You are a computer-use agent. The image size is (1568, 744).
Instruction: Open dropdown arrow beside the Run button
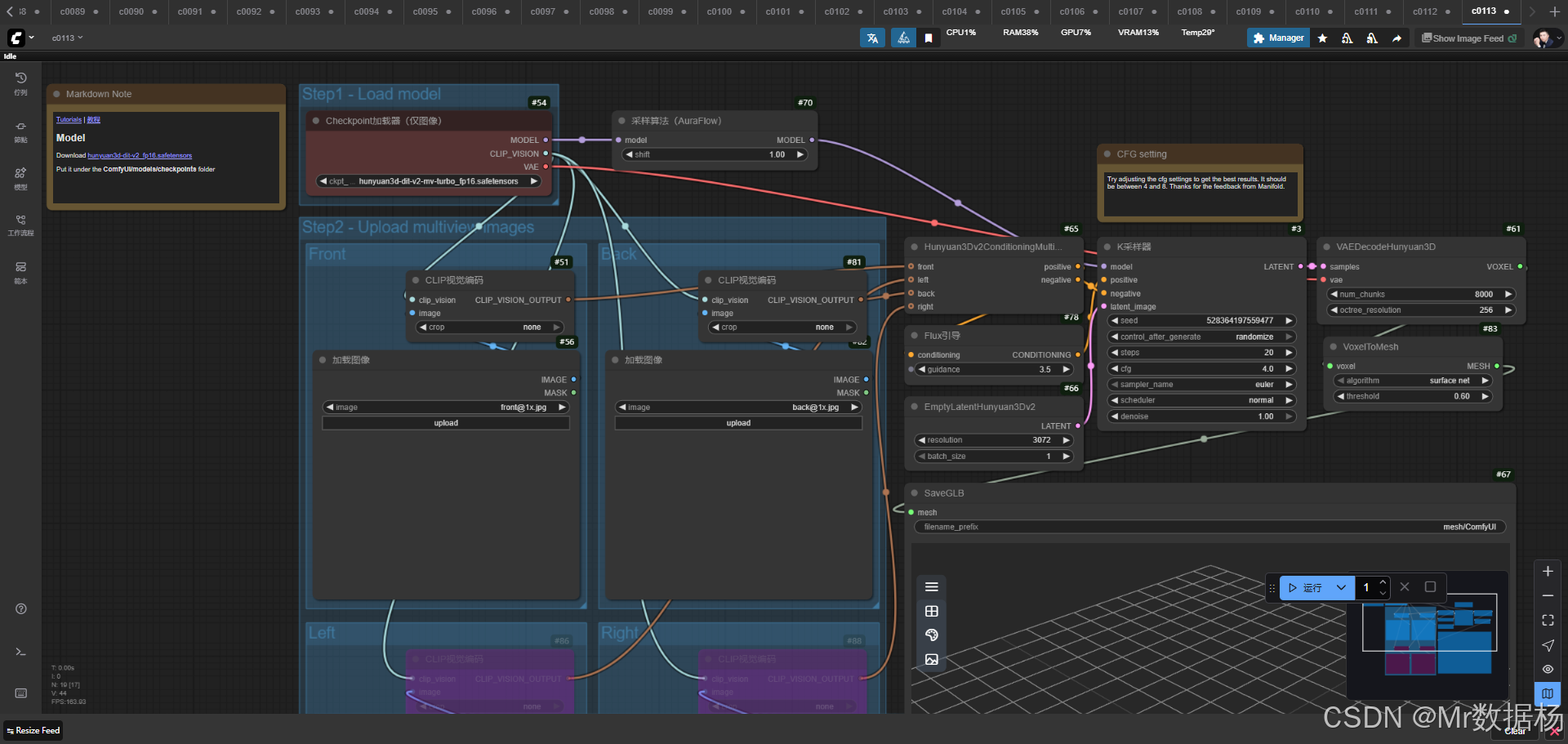(x=1341, y=587)
